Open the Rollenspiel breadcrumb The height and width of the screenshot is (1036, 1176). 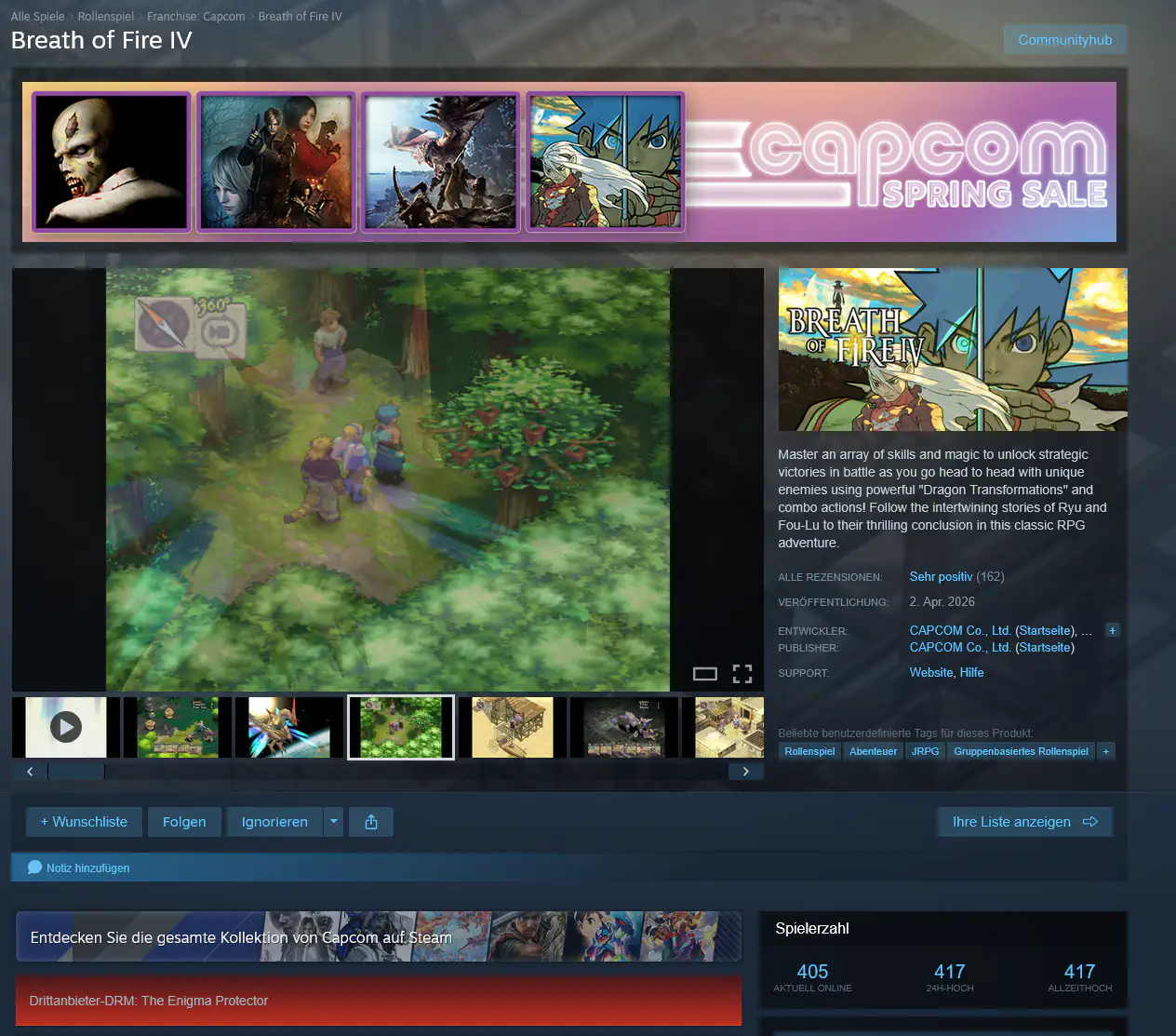tap(106, 17)
